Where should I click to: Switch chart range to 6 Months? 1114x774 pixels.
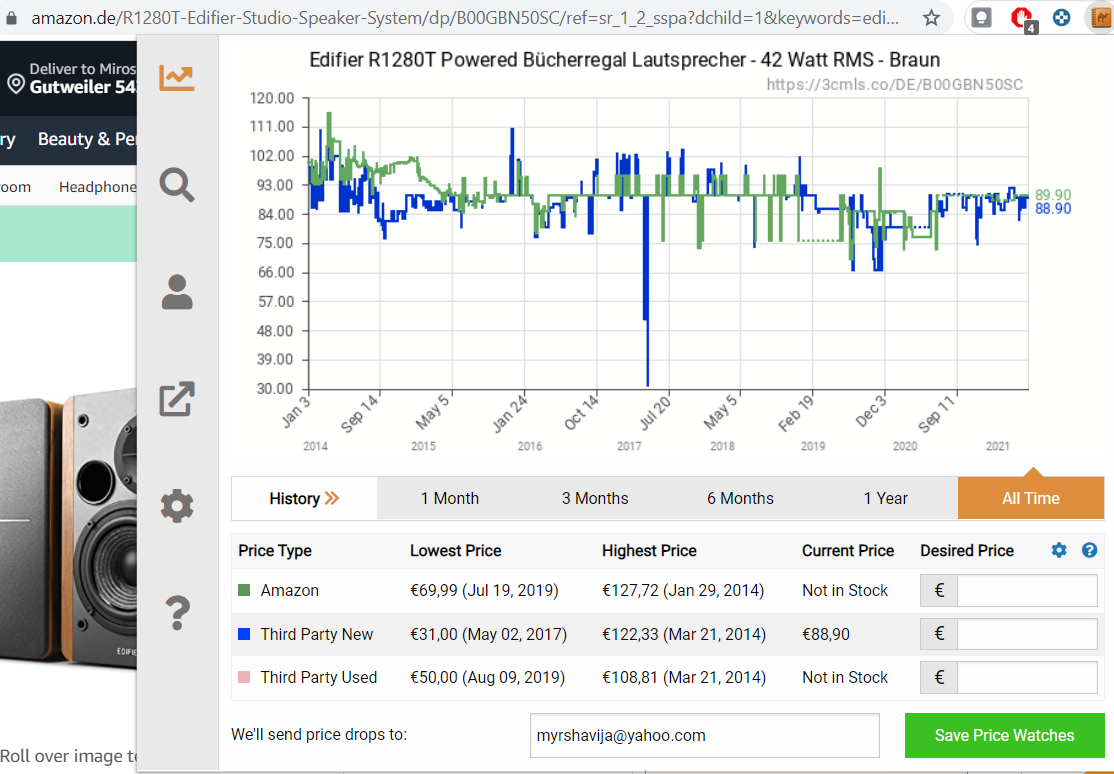(x=740, y=498)
